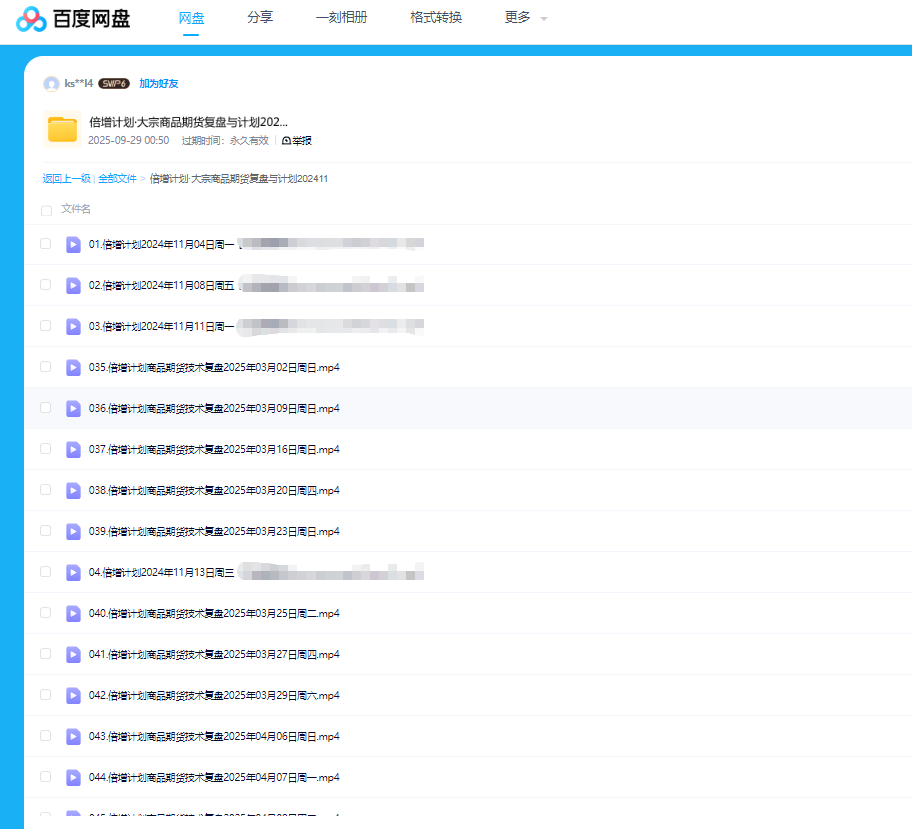Toggle the select-all checkbox beside 文件名
Image resolution: width=912 pixels, height=829 pixels.
coord(46,210)
